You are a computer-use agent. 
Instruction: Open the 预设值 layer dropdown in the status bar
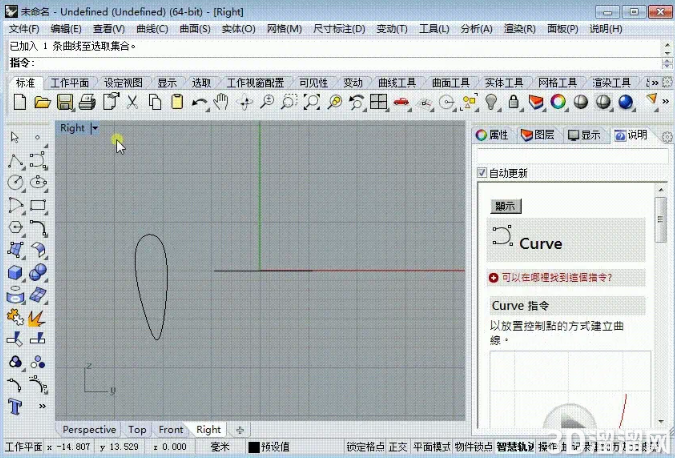pyautogui.click(x=275, y=447)
